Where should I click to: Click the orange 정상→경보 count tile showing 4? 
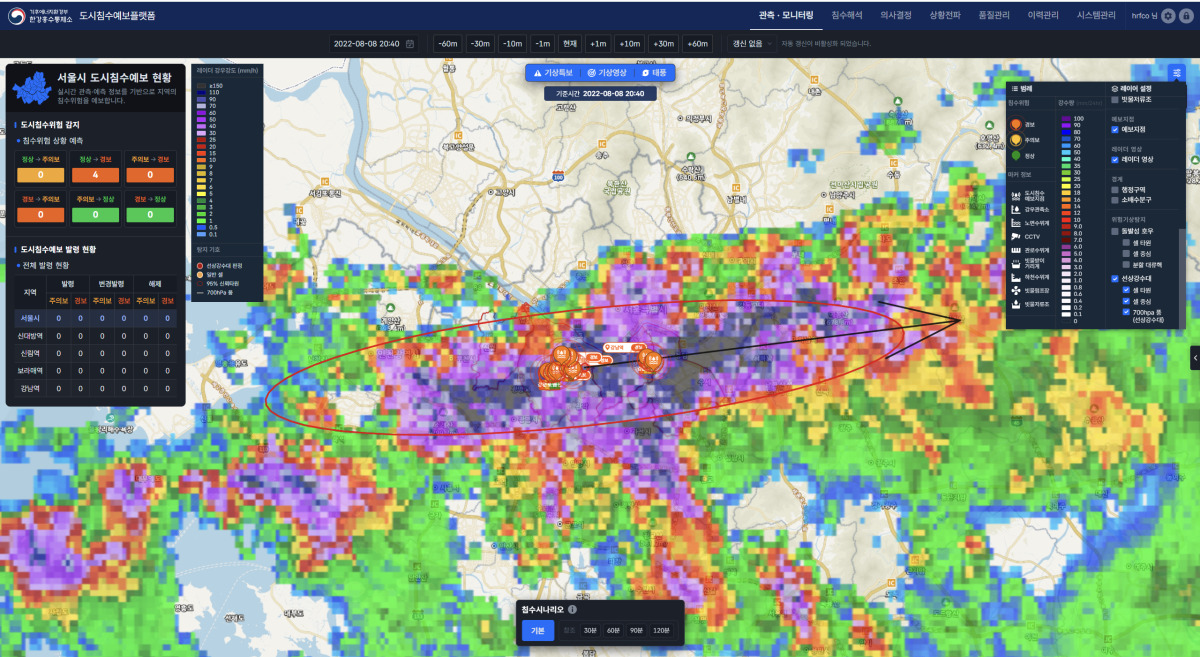coord(98,175)
